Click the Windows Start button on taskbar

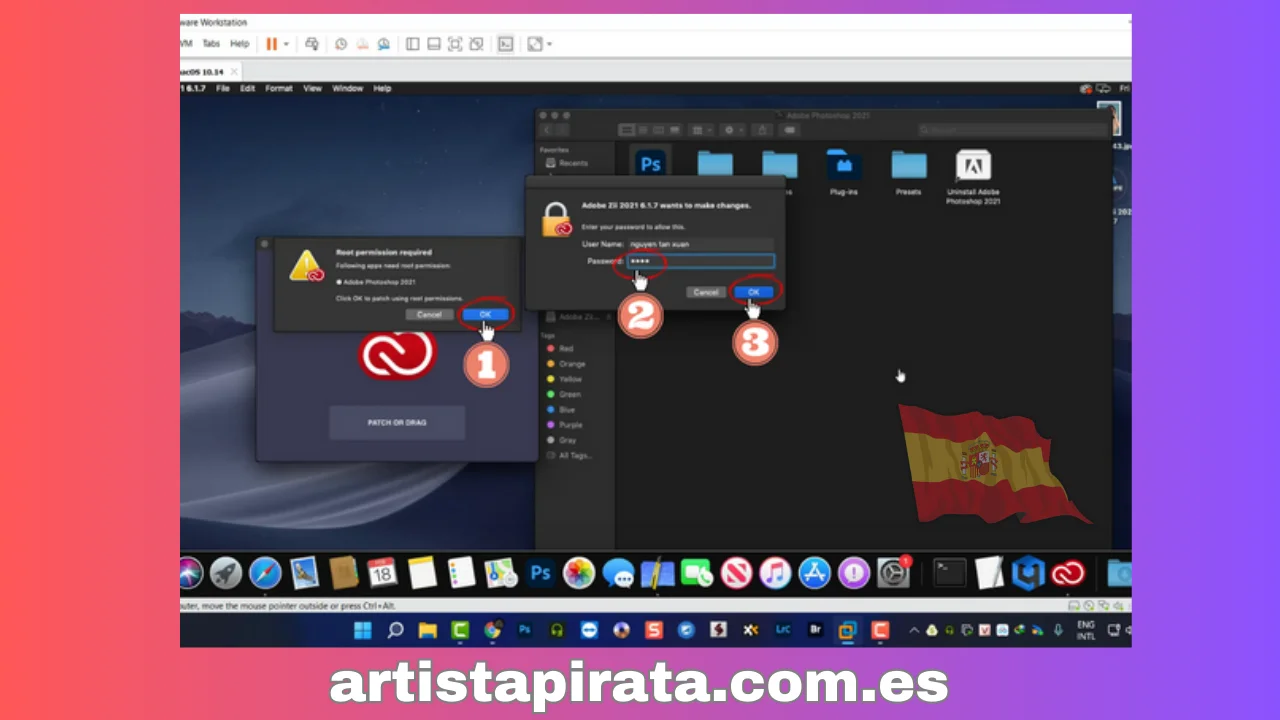[x=363, y=630]
